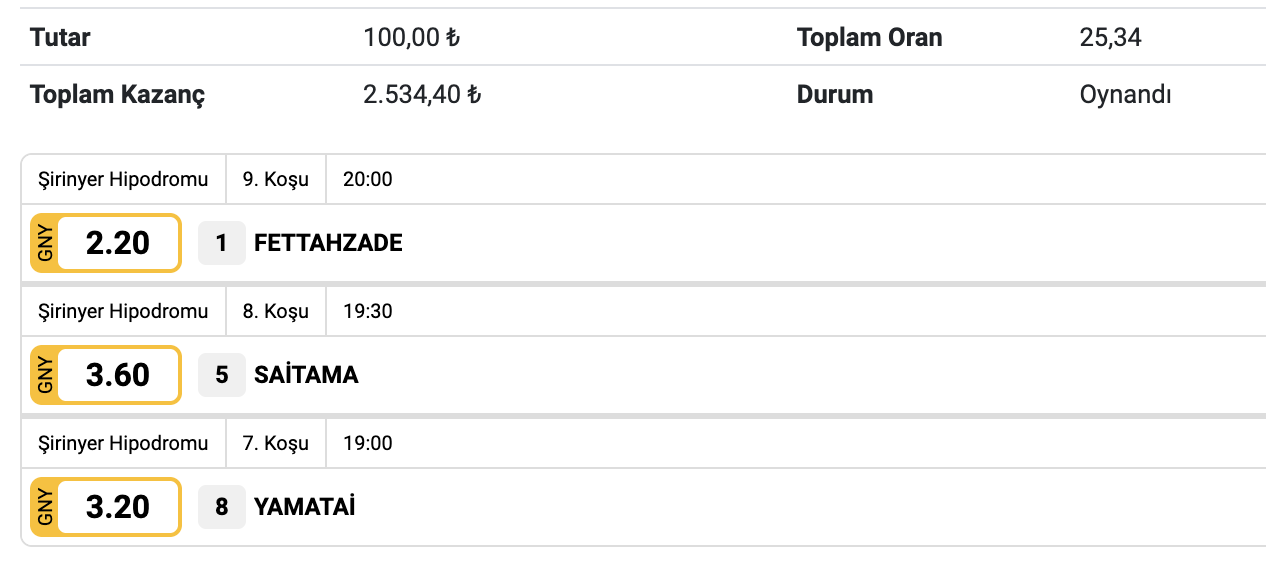Open the YAMATAİ horse name
1266x566 pixels.
coord(304,507)
